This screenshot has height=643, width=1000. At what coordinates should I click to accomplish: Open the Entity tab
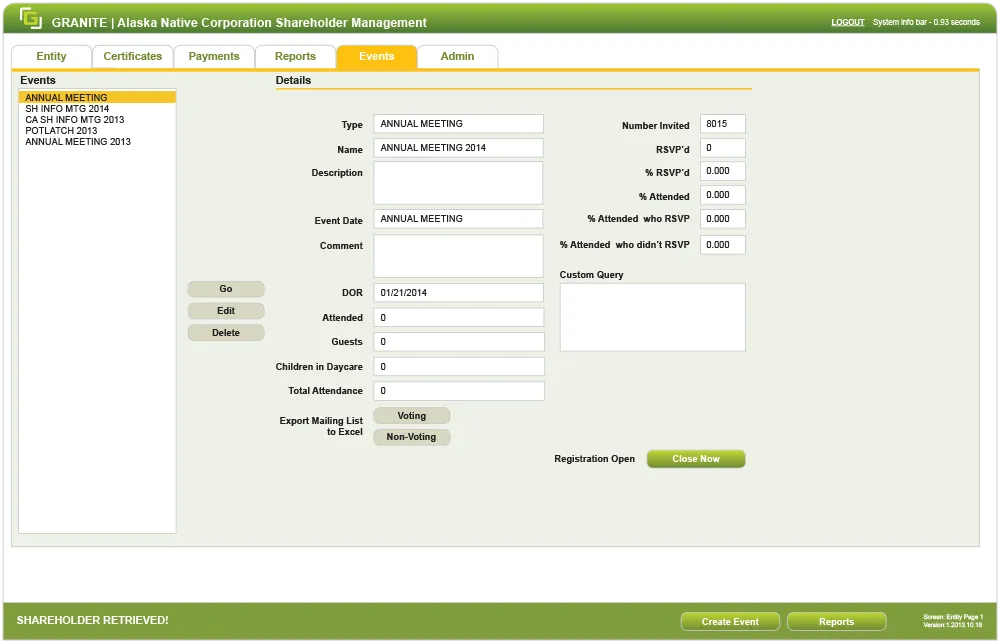click(x=51, y=57)
